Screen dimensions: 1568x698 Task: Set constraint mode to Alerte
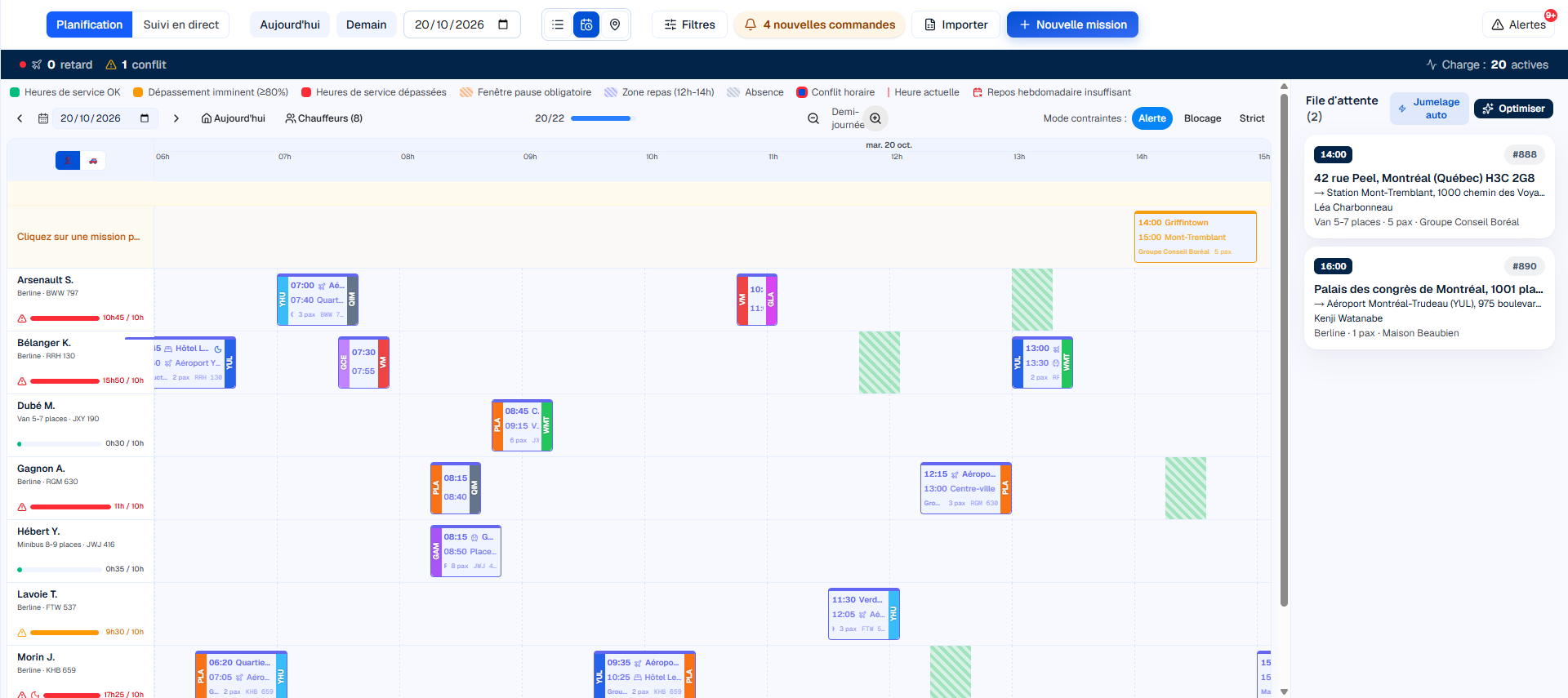coord(1152,118)
